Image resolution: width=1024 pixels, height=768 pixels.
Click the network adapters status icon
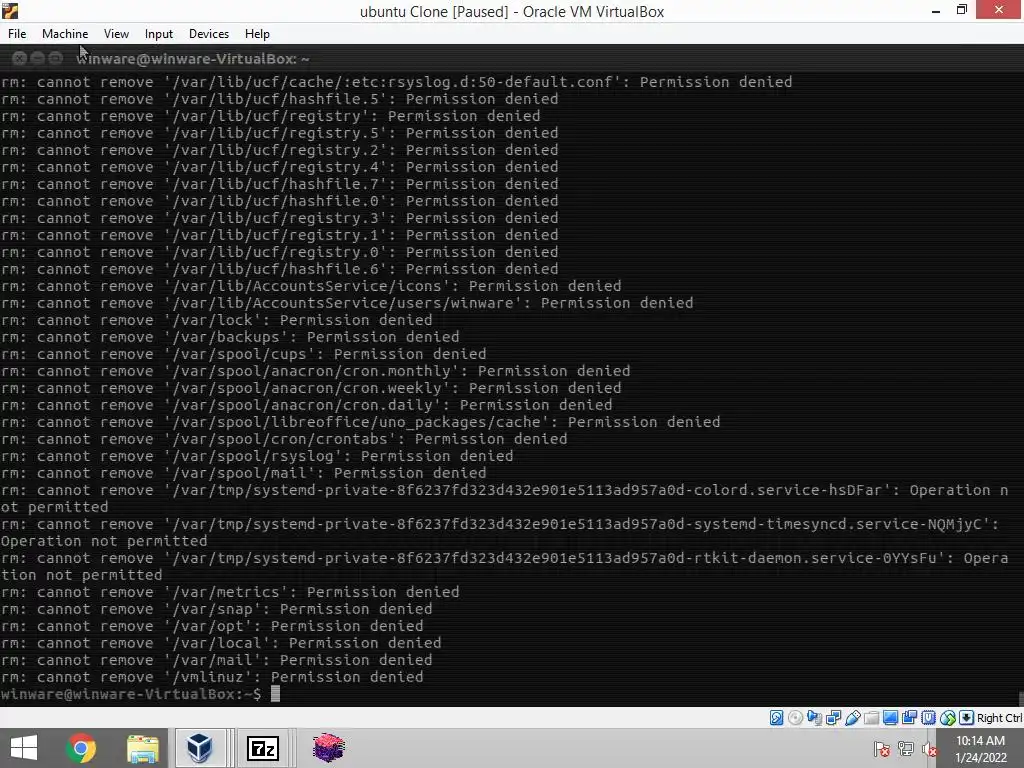(833, 718)
